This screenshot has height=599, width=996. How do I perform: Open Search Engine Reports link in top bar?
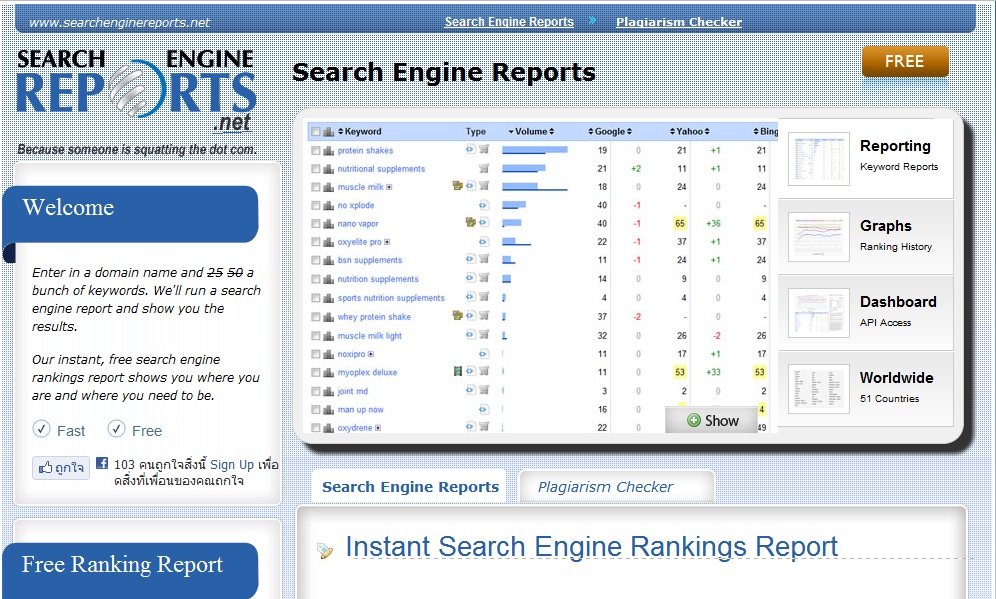509,22
